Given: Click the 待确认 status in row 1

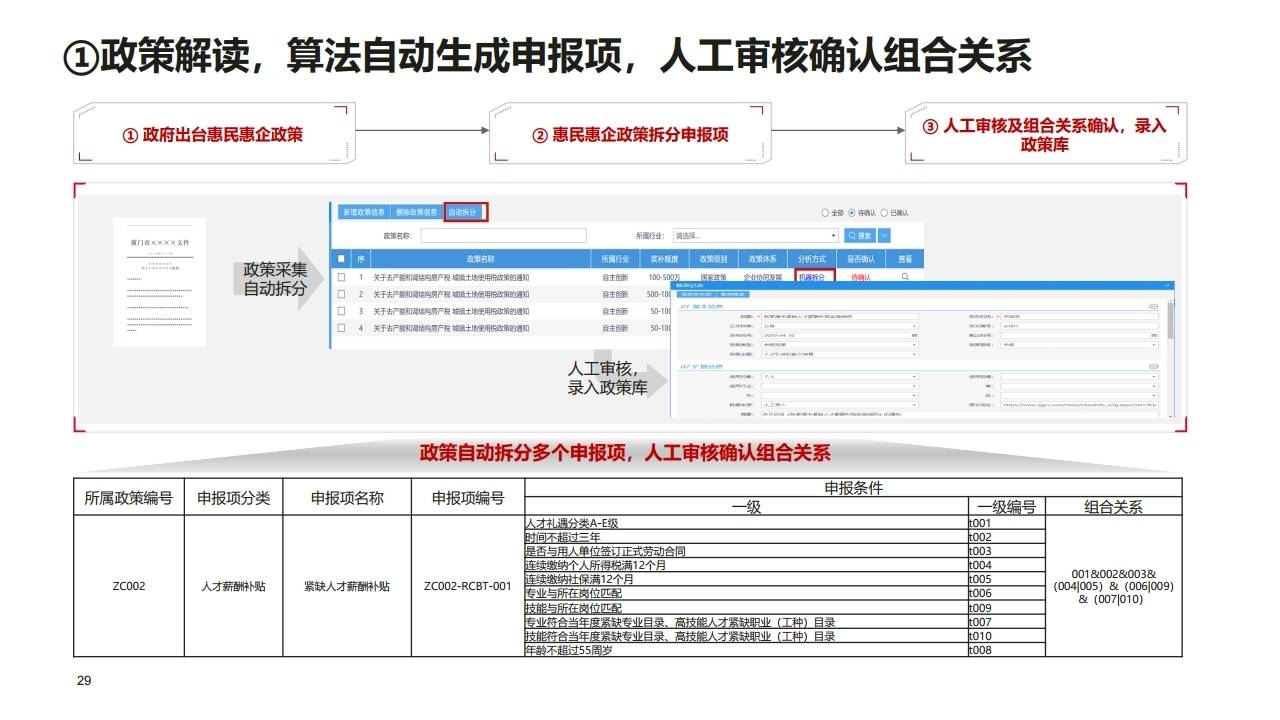Looking at the screenshot, I should point(861,278).
